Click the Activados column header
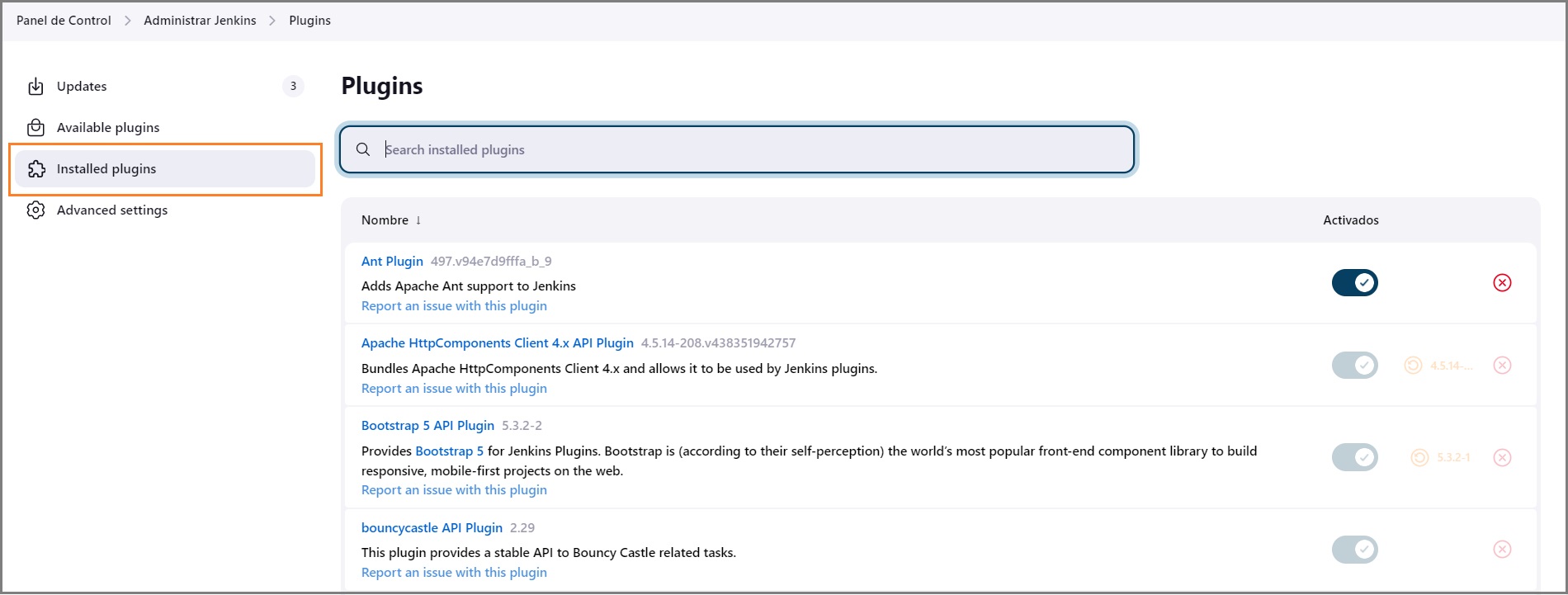This screenshot has height=595, width=1568. coord(1351,220)
